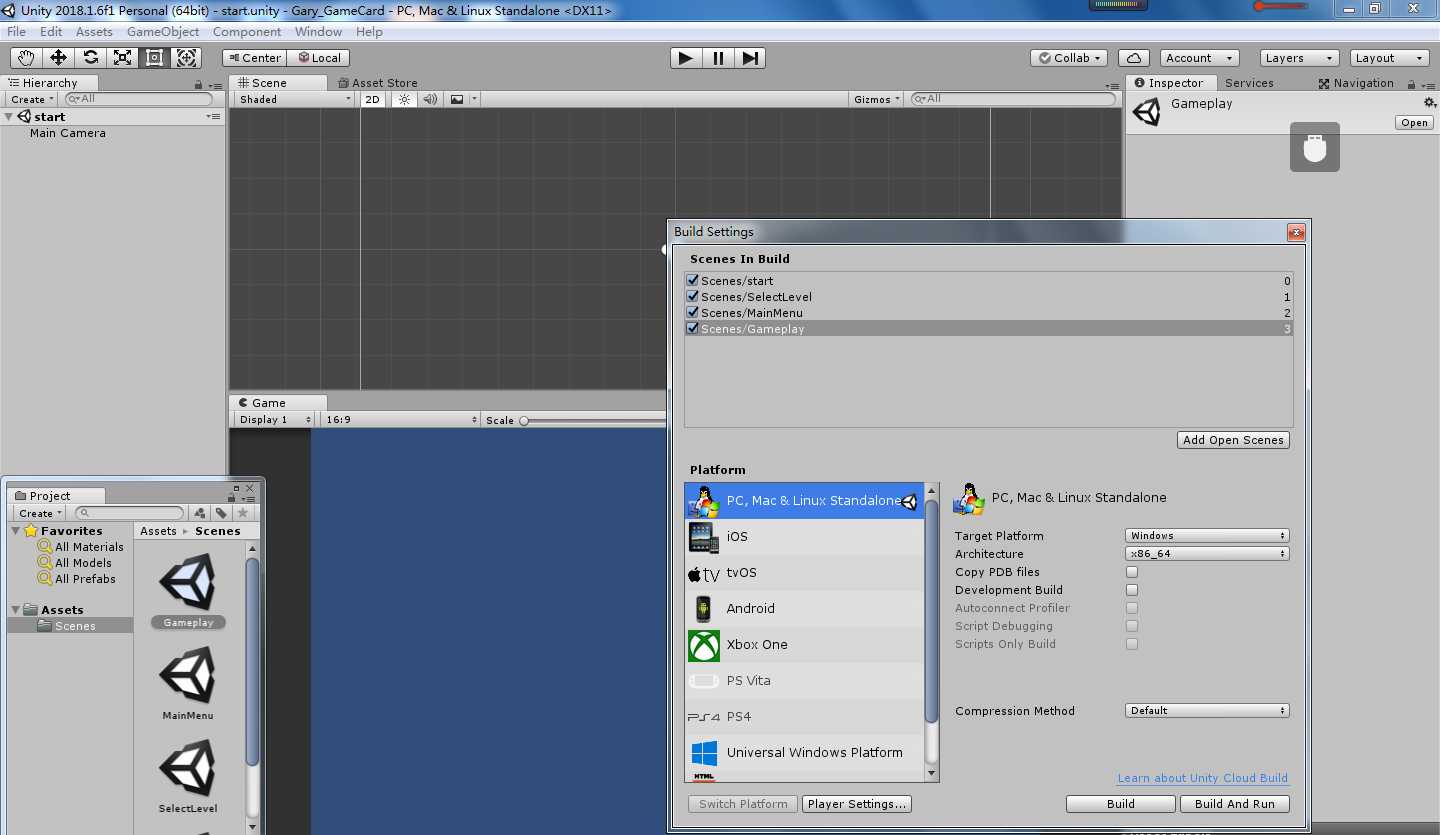Viewport: 1440px width, 835px height.
Task: Click the Pause button
Action: pyautogui.click(x=718, y=58)
